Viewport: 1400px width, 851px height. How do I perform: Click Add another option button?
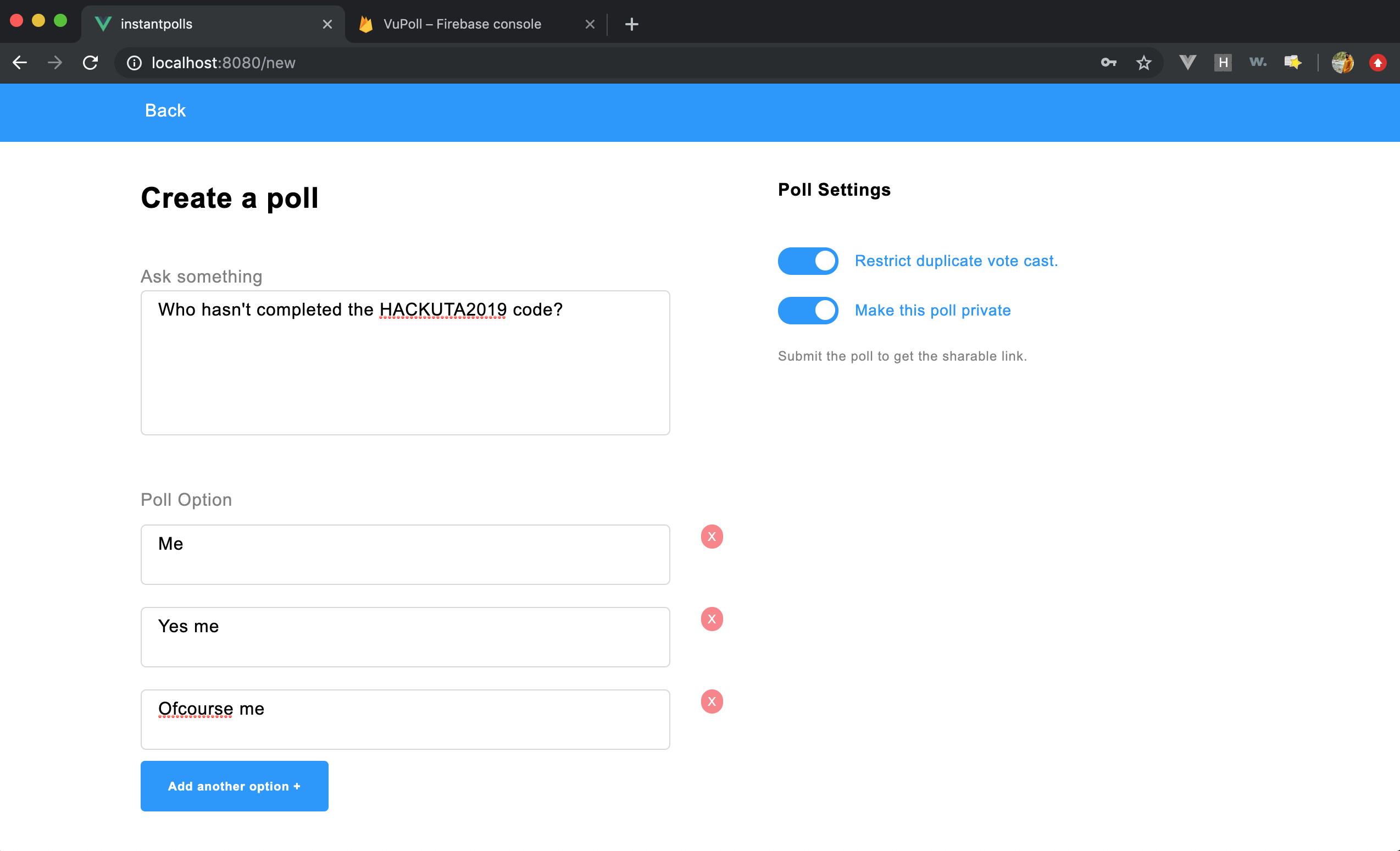[234, 786]
